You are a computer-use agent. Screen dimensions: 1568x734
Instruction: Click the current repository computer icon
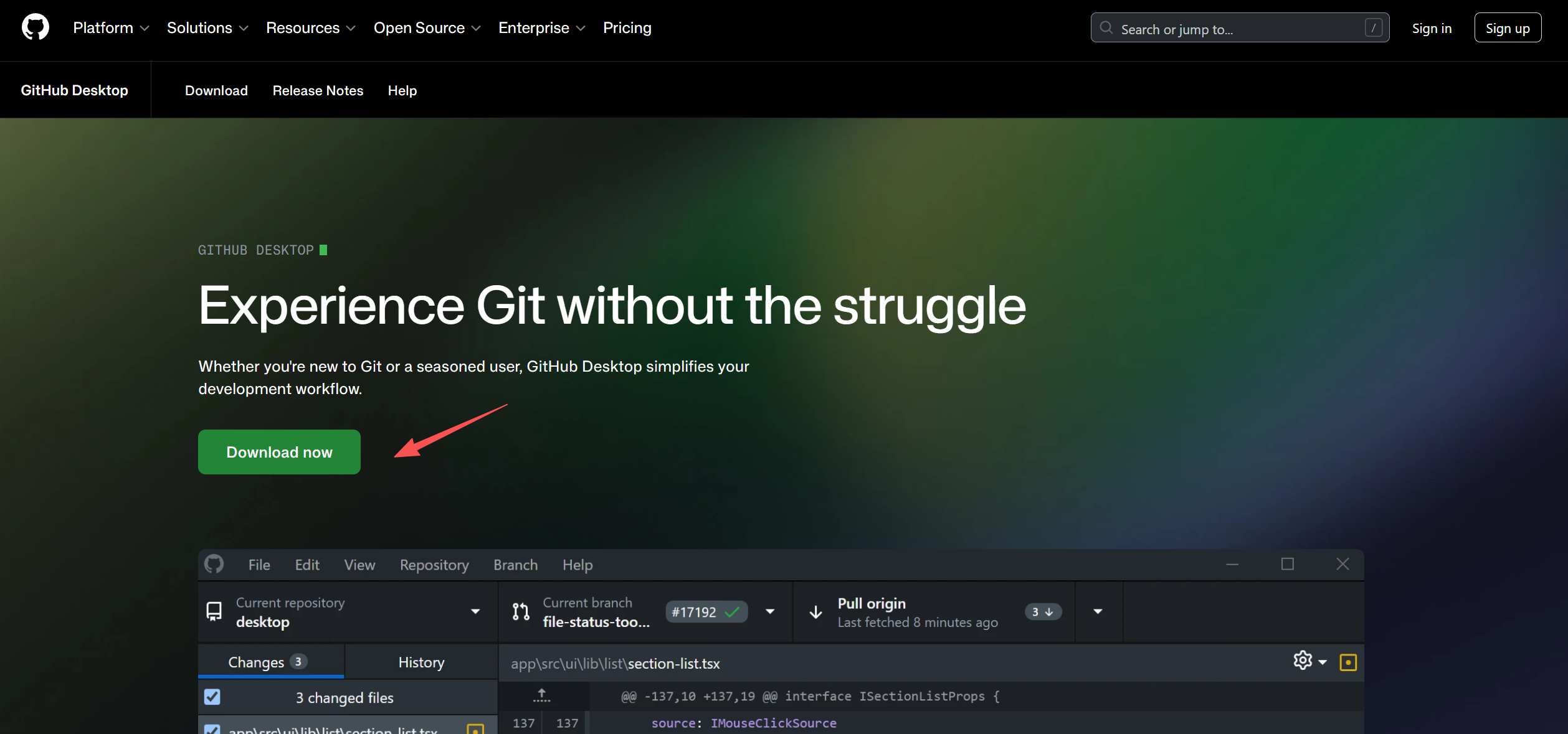[x=214, y=611]
